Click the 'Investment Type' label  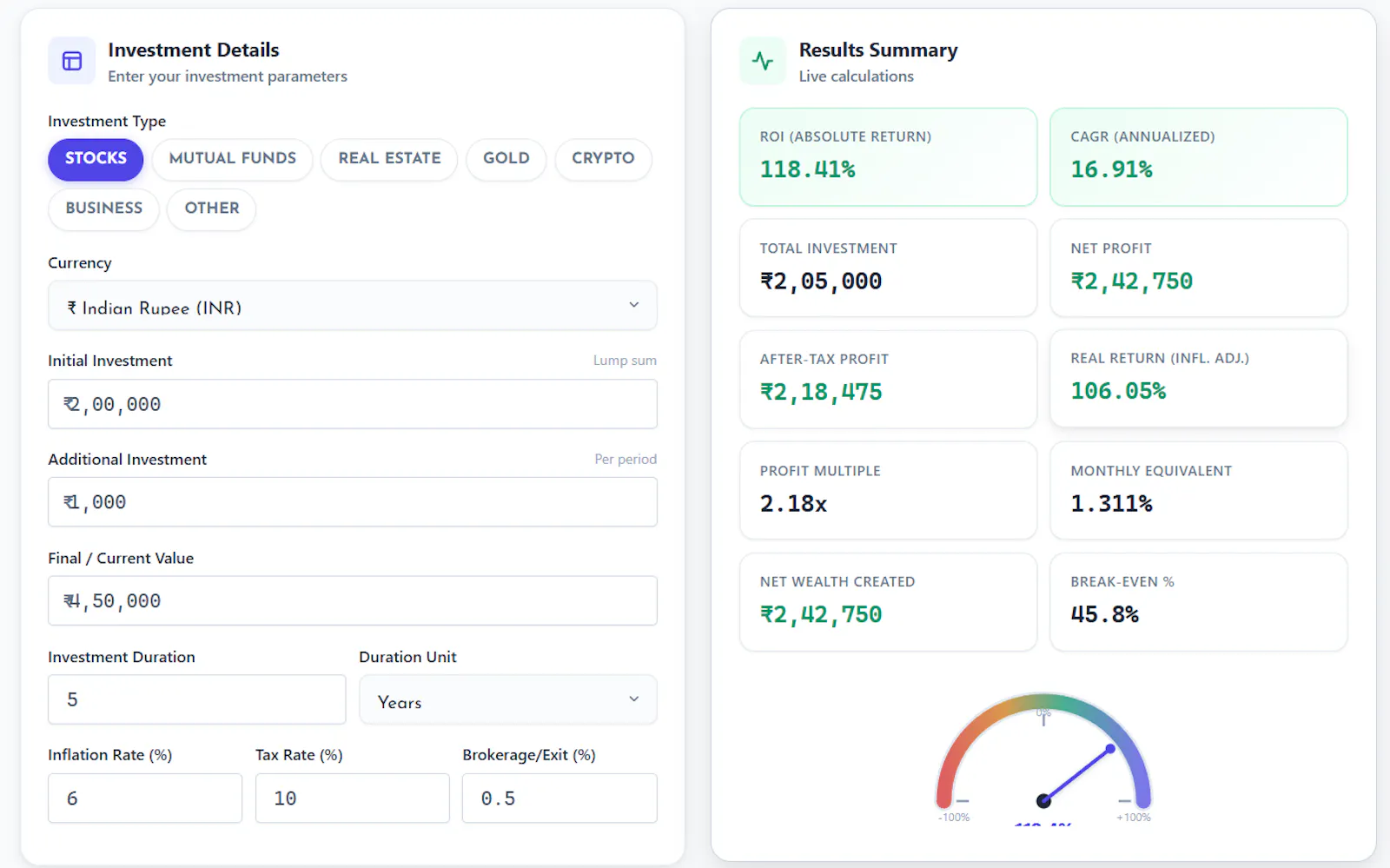(107, 122)
